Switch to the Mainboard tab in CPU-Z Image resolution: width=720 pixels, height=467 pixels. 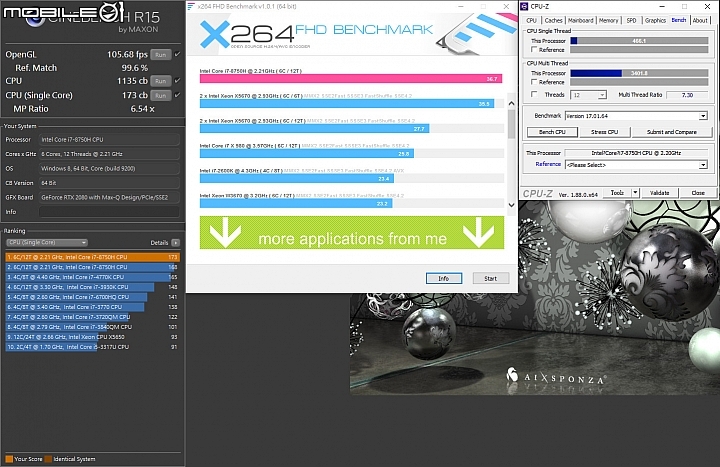point(580,21)
